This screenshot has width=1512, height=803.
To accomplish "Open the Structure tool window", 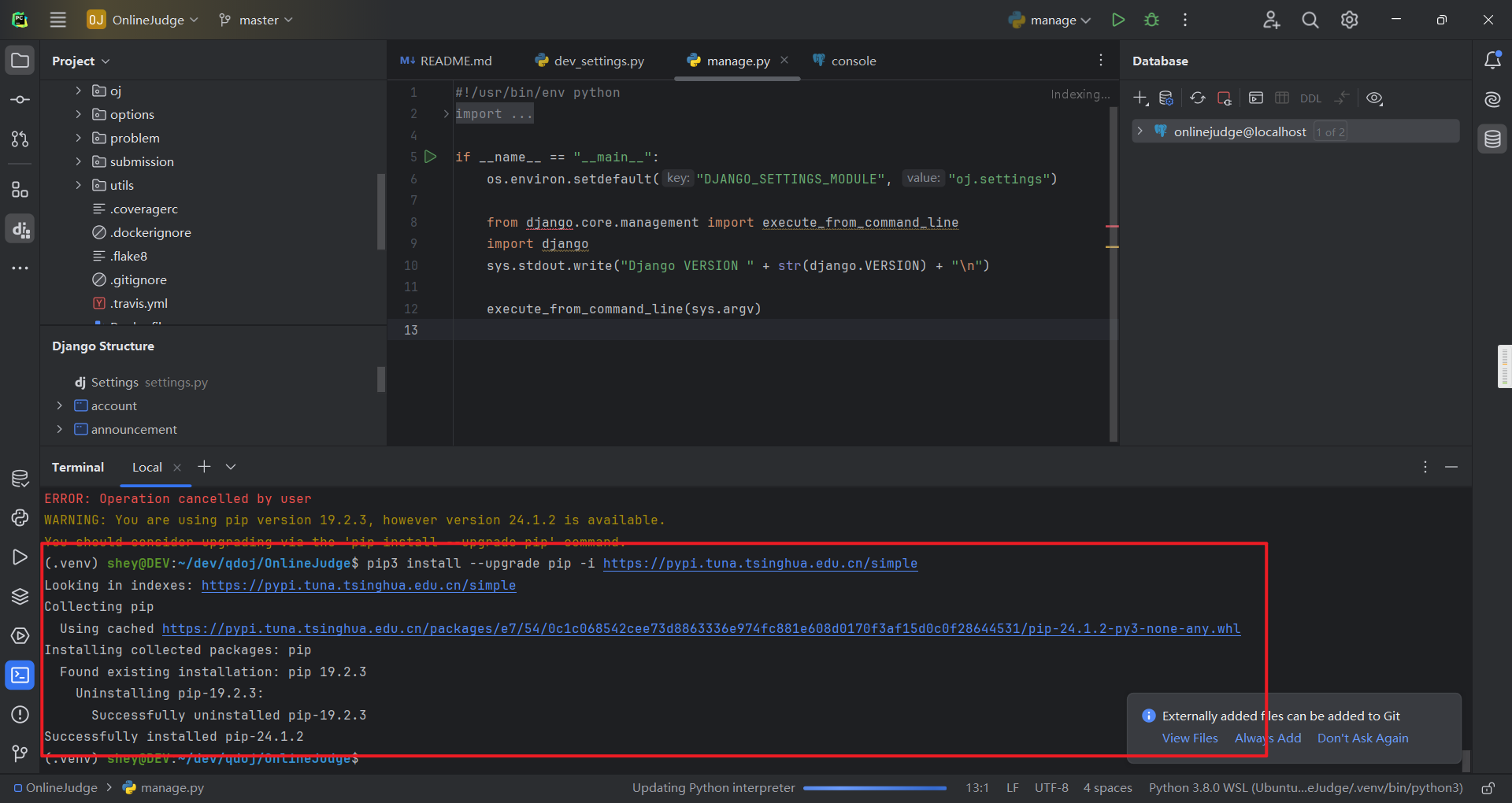I will tap(20, 190).
